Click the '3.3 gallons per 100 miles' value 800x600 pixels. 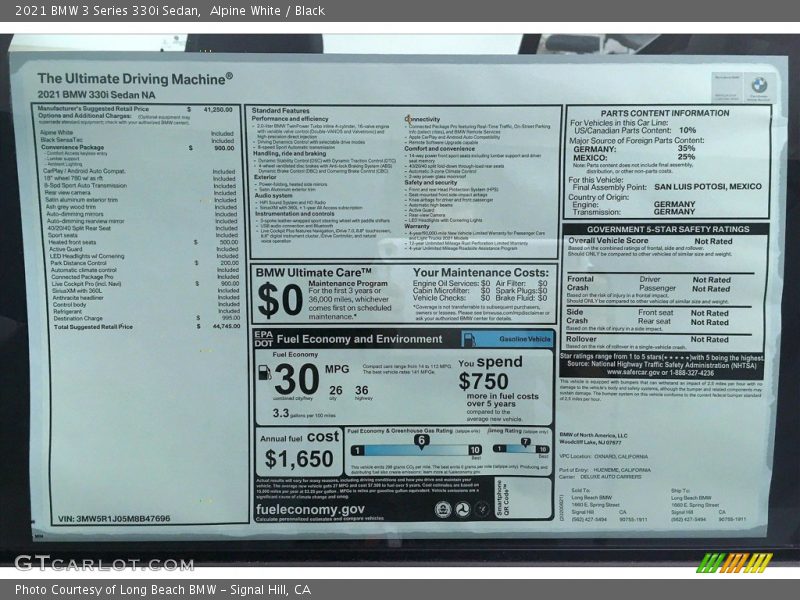(304, 413)
